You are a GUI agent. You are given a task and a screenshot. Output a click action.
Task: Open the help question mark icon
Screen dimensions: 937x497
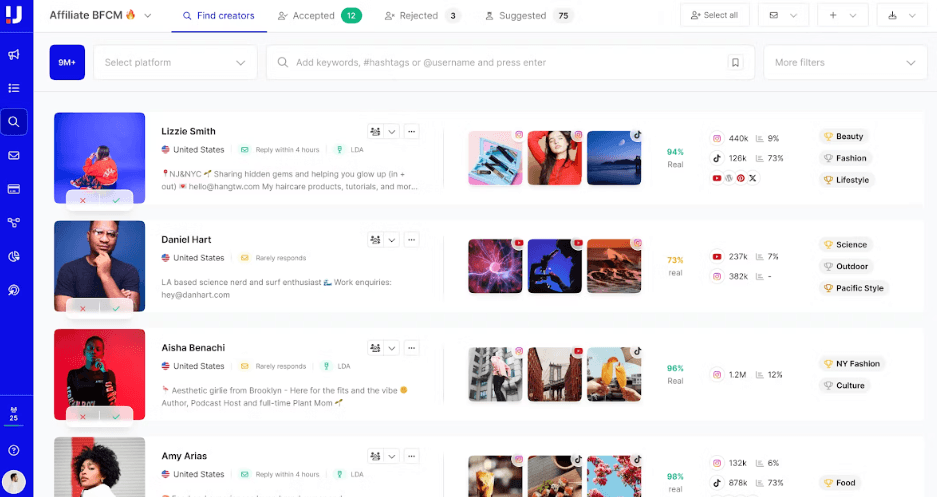coord(14,450)
